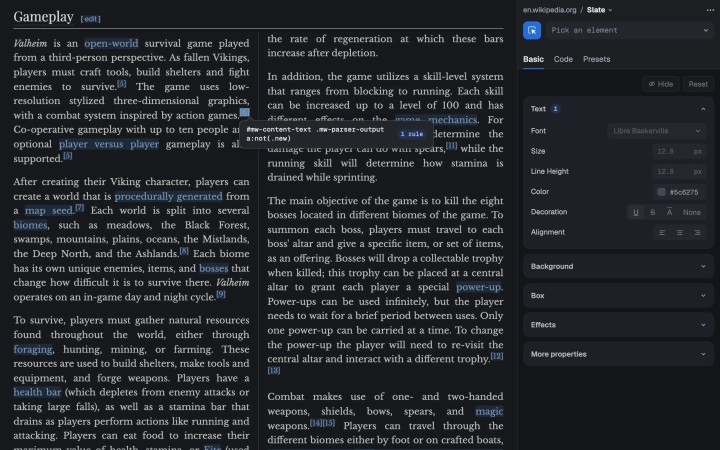Click the Hide button
This screenshot has width=720, height=450.
click(x=661, y=84)
